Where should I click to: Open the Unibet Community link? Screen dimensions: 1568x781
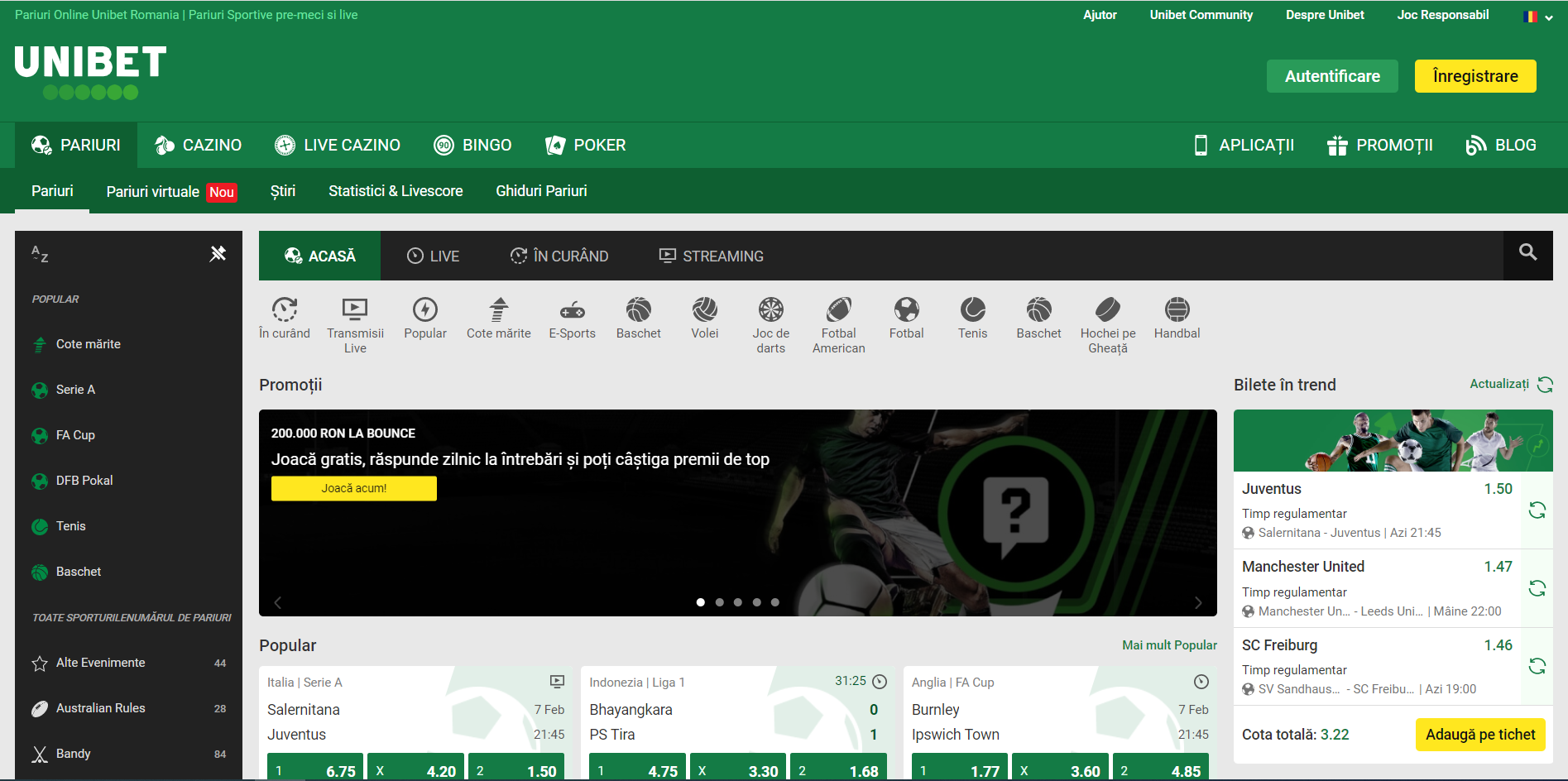click(1201, 15)
